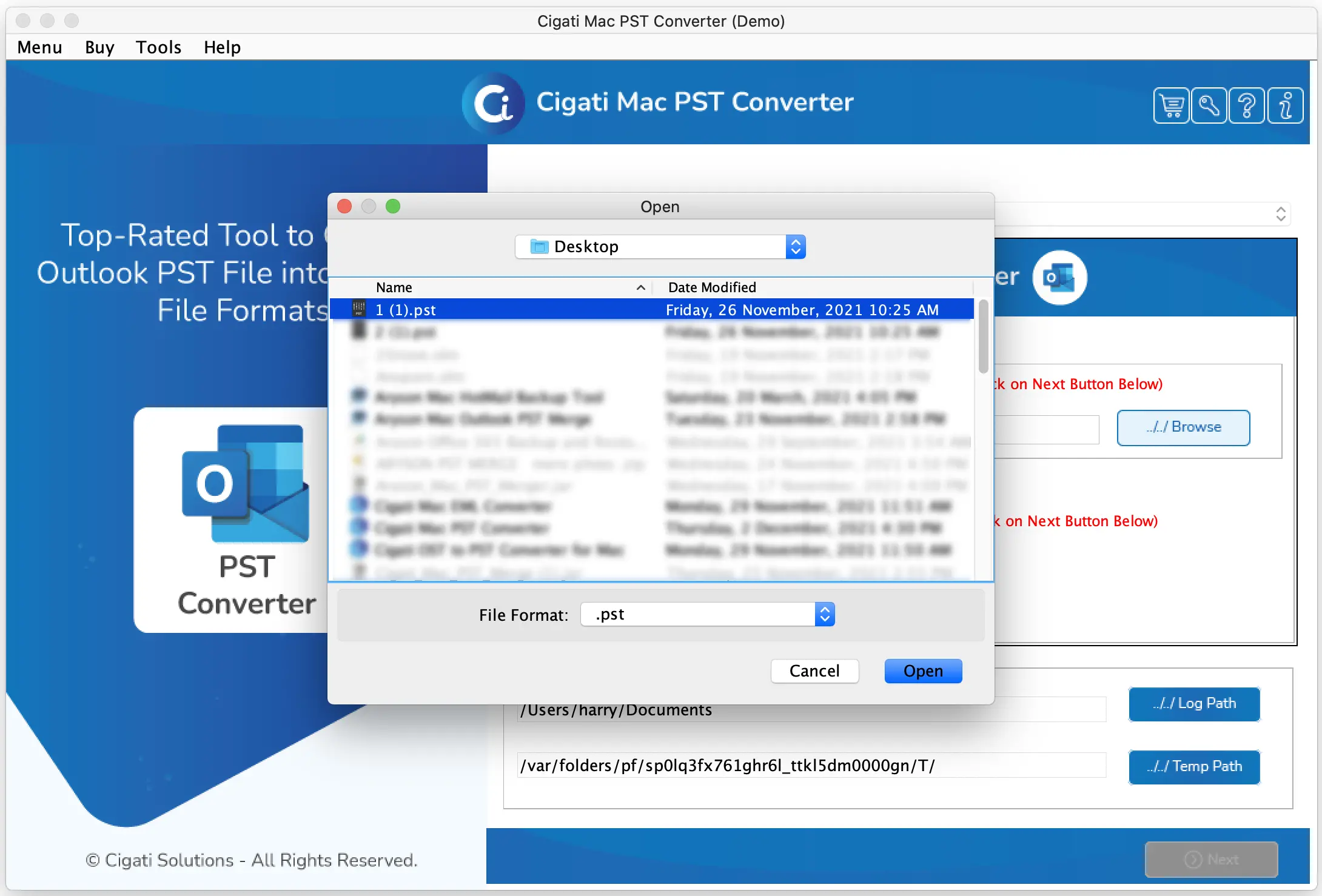Expand the dropdown stepper behind the dialog
The width and height of the screenshot is (1322, 896).
pos(1281,214)
